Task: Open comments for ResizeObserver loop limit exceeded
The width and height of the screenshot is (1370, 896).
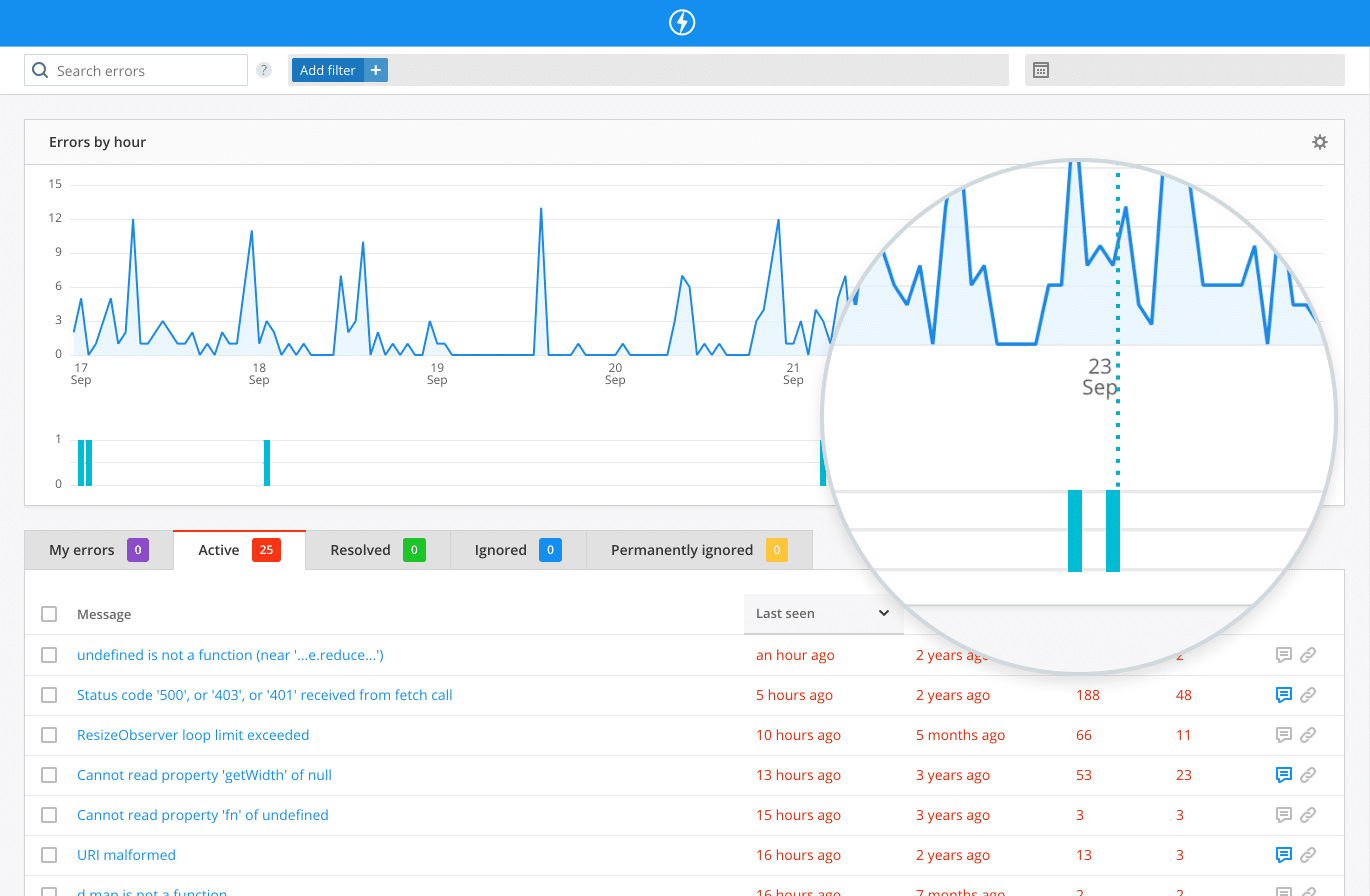Action: click(x=1284, y=735)
